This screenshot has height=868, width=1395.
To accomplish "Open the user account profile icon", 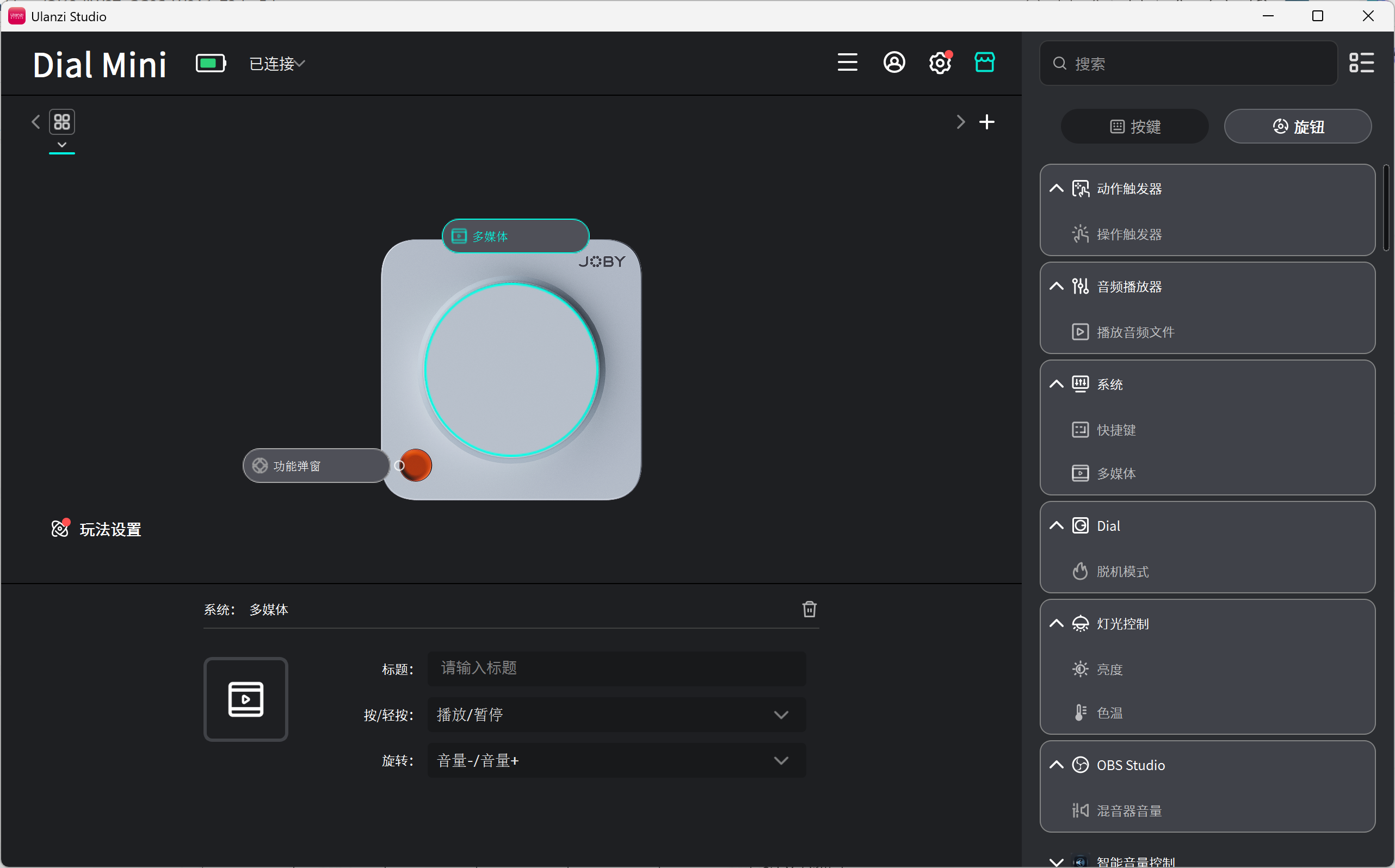I will click(893, 63).
